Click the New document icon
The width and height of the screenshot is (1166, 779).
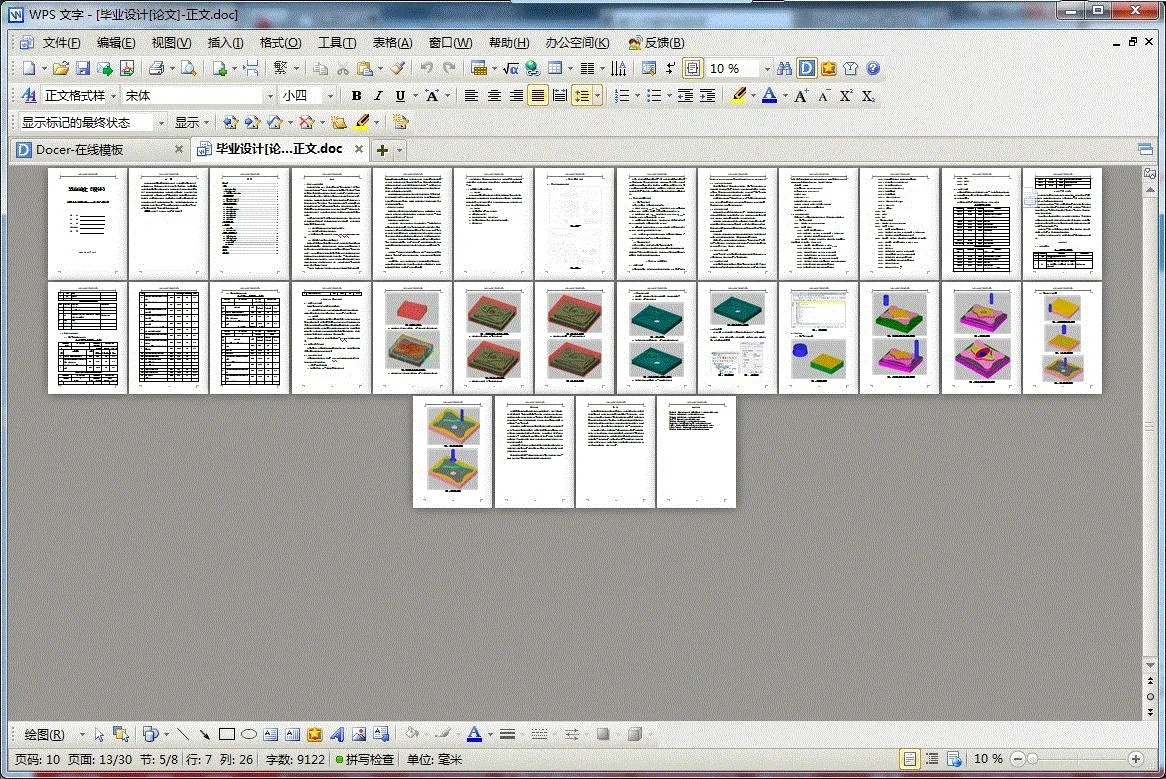pos(29,68)
